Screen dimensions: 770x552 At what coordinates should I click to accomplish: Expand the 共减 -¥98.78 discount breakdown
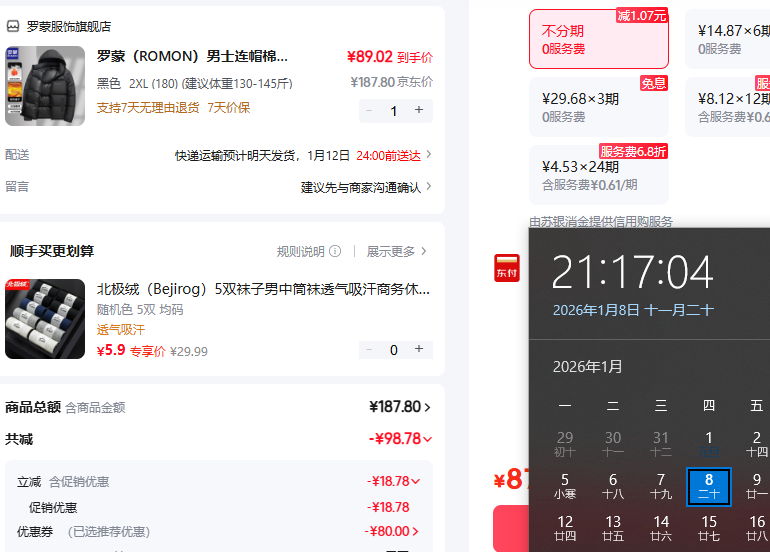(x=400, y=439)
